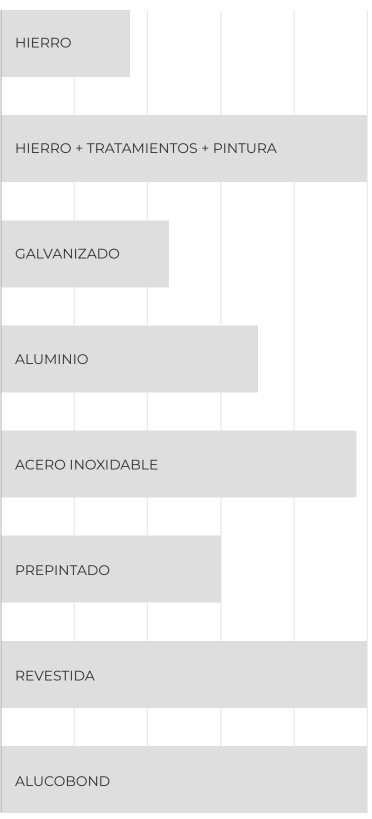
Task: Click the PREPINTADO bar
Action: coord(111,569)
